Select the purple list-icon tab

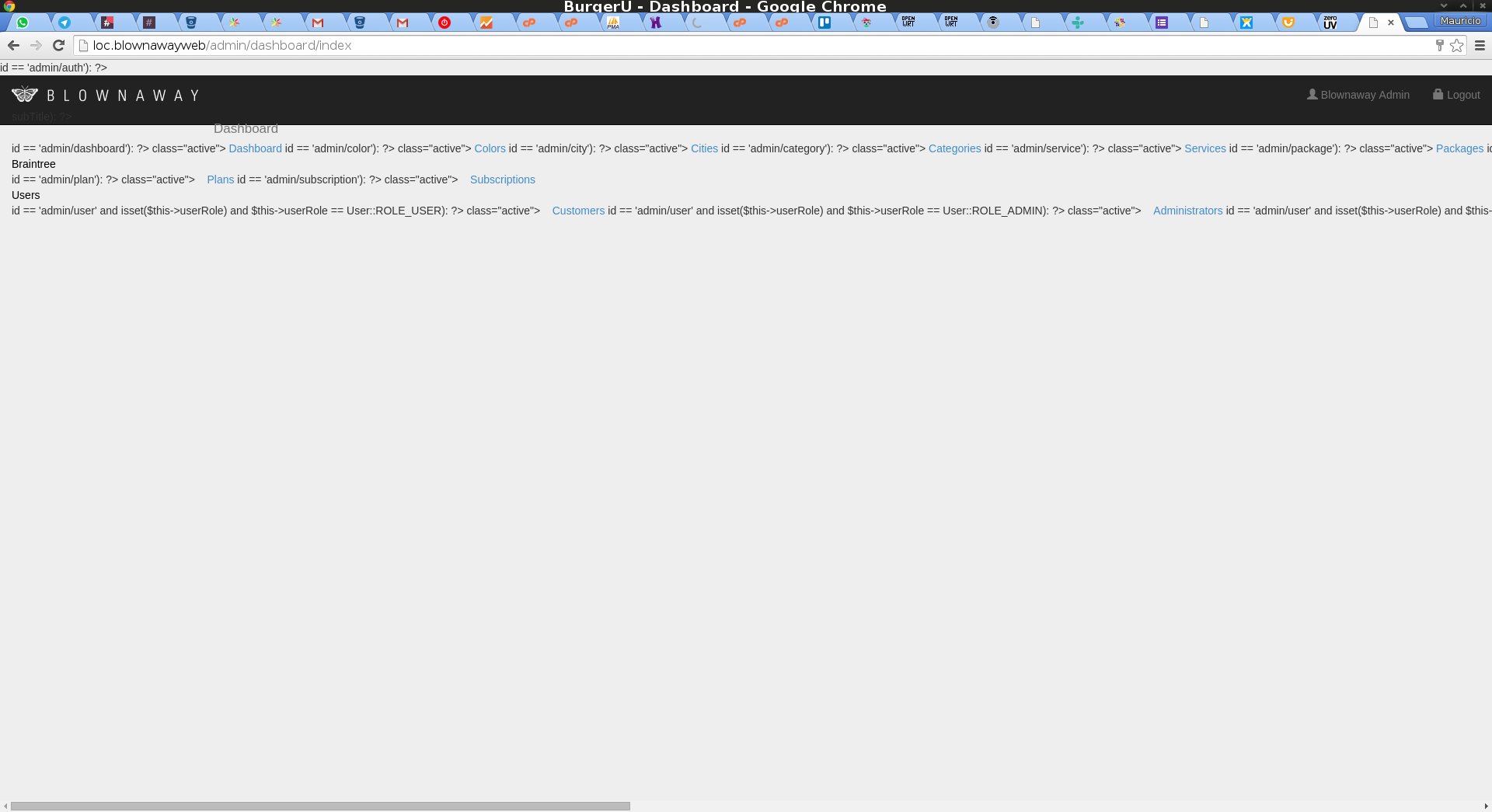[1162, 23]
